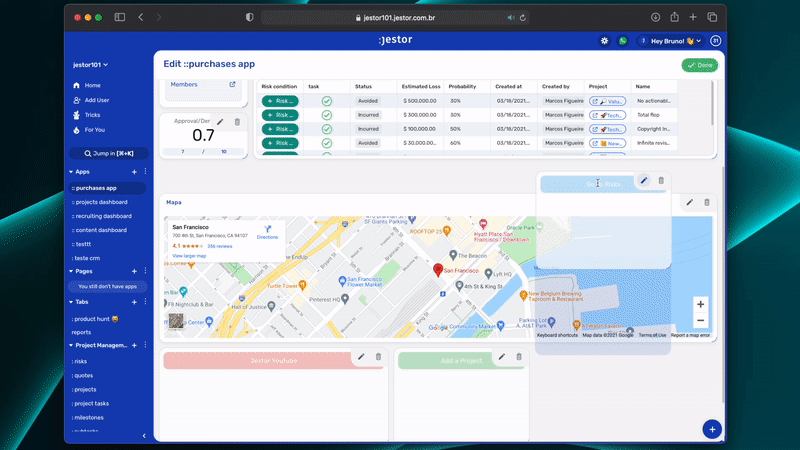The image size is (800, 450).
Task: Delete the Jestor Youtube component
Action: (379, 357)
